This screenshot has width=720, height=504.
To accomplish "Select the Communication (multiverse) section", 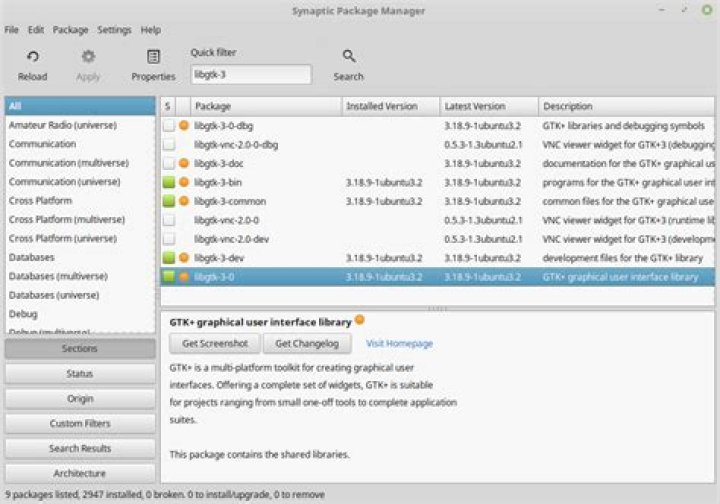I will pos(80,162).
